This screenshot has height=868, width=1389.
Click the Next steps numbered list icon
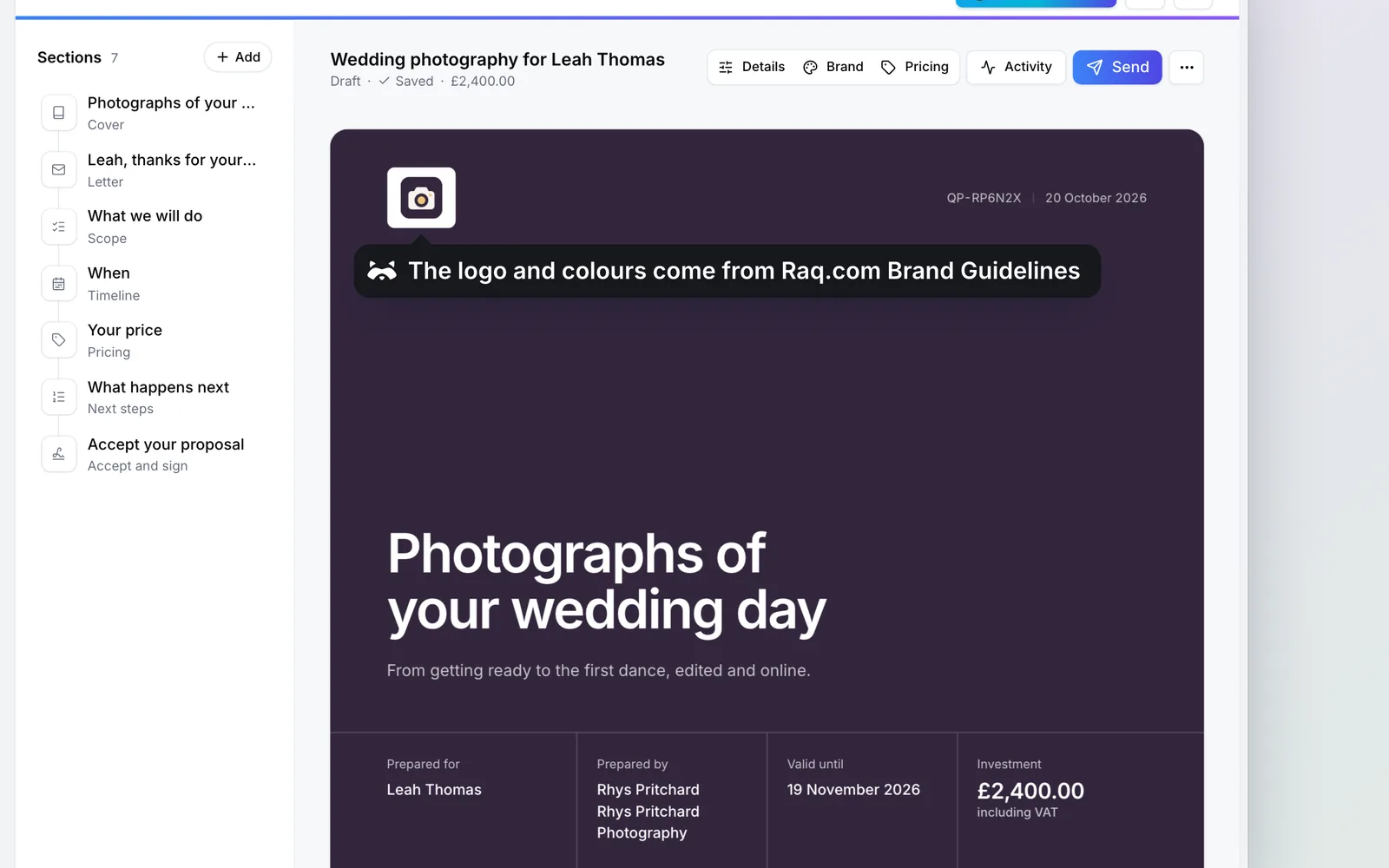59,398
